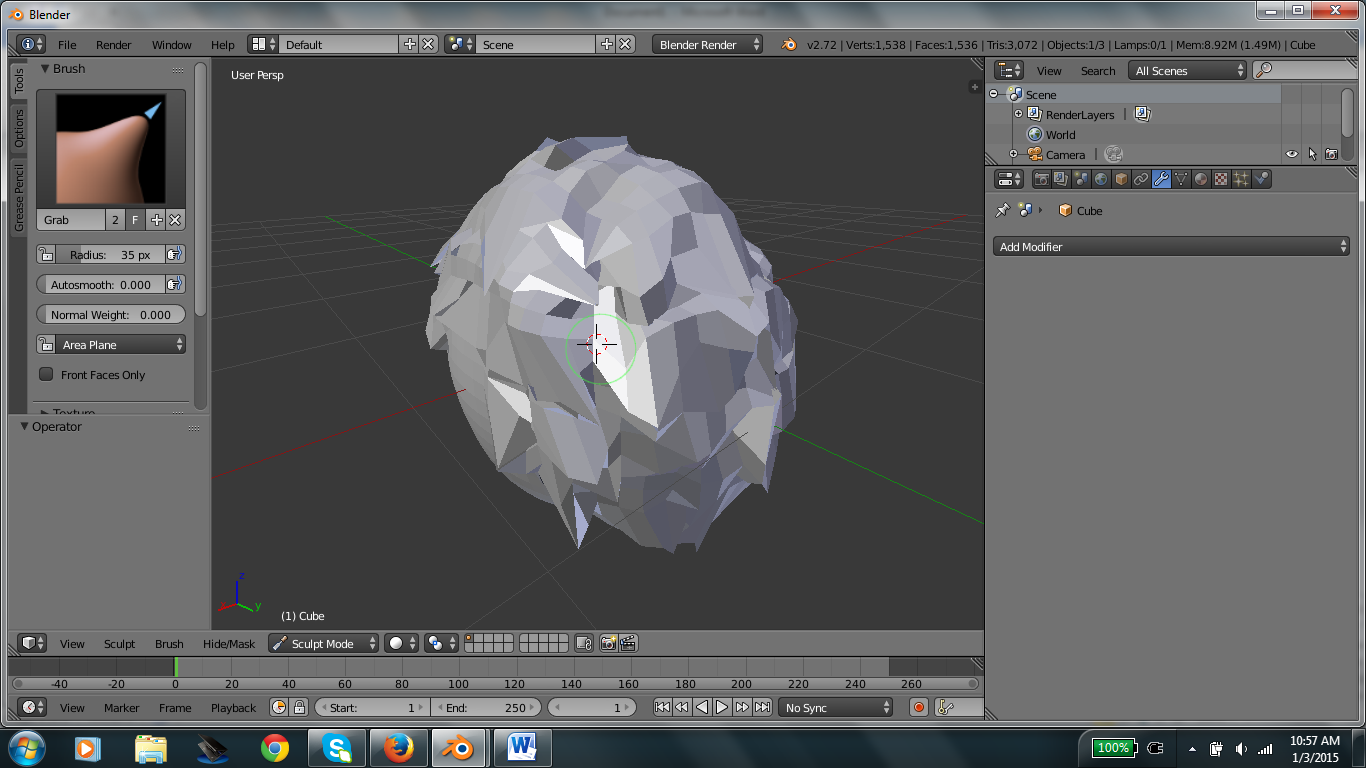Open viewport shading sphere dropdown
This screenshot has width=1366, height=768.
(402, 643)
